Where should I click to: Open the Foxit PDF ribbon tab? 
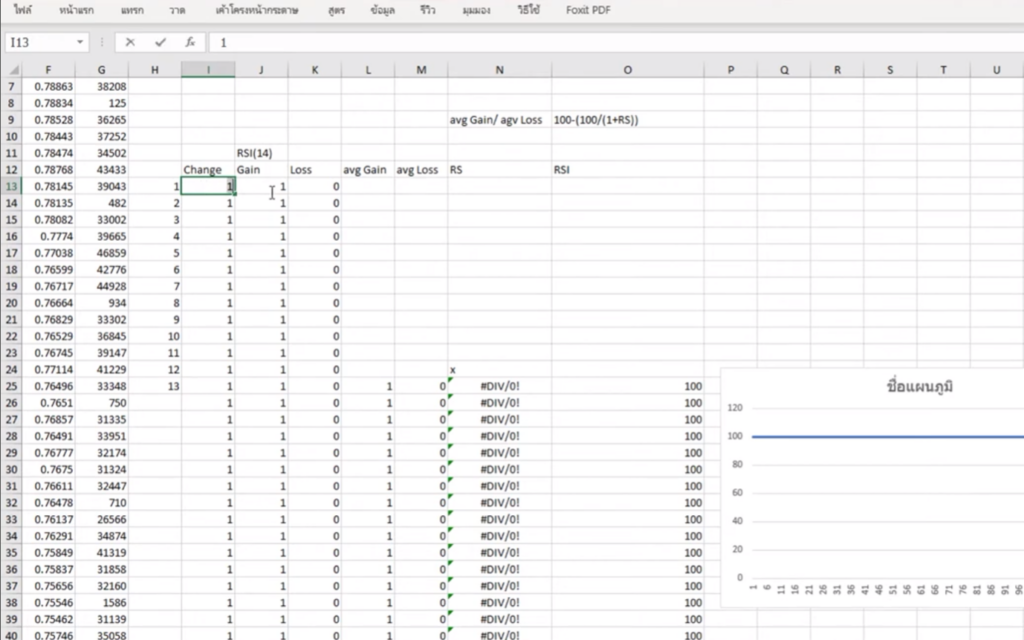[588, 10]
